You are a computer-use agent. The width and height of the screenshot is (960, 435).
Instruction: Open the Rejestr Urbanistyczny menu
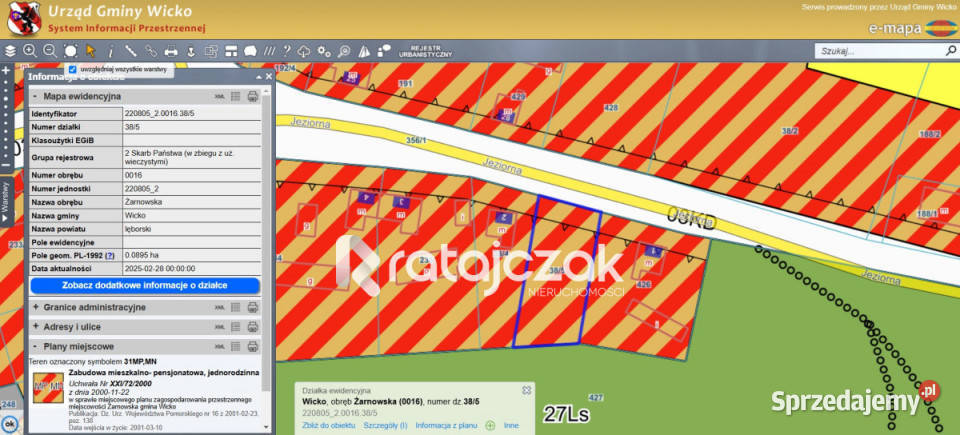[425, 50]
